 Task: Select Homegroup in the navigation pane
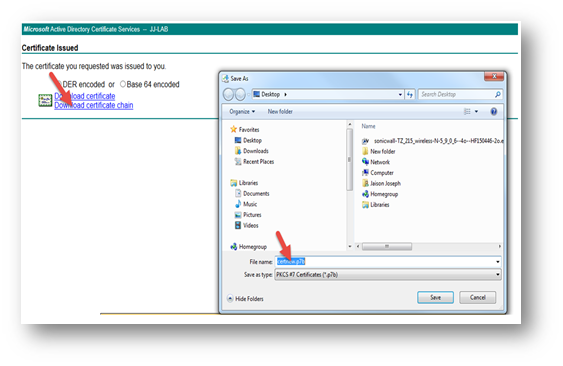[248, 247]
